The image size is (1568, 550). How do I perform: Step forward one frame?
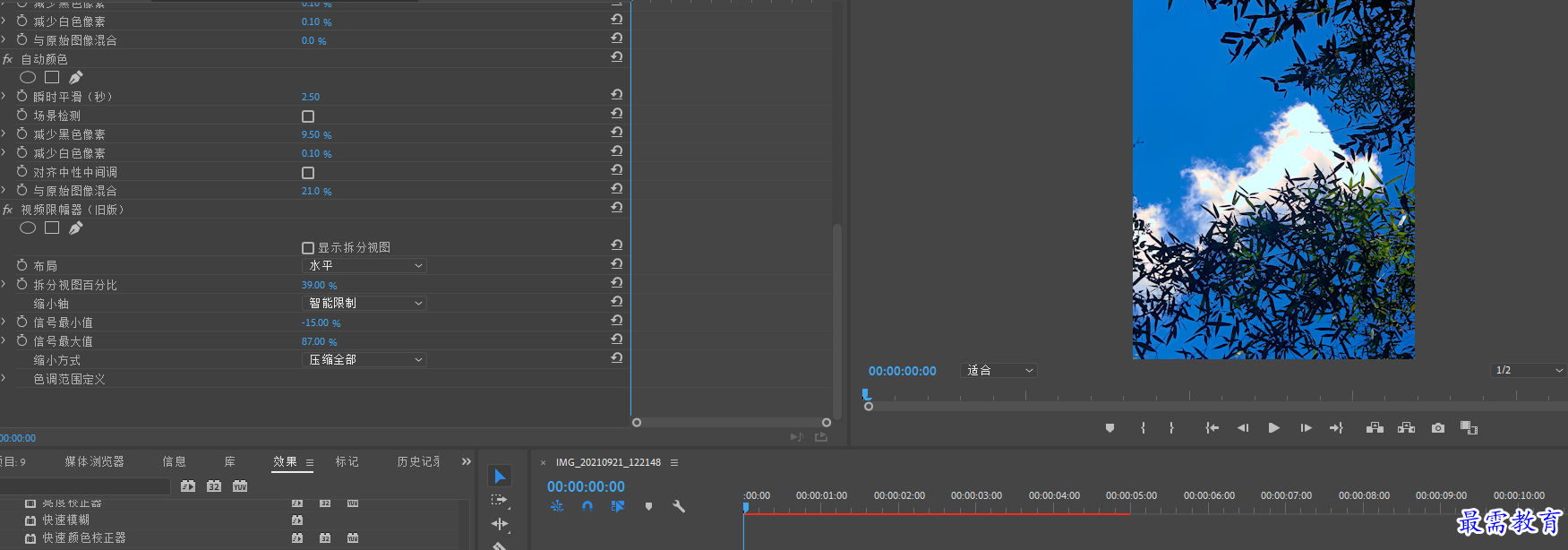coord(1306,428)
